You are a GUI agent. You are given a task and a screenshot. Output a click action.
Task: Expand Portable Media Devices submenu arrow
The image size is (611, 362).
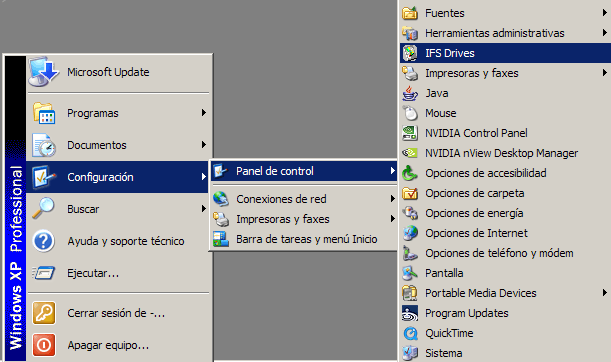604,293
